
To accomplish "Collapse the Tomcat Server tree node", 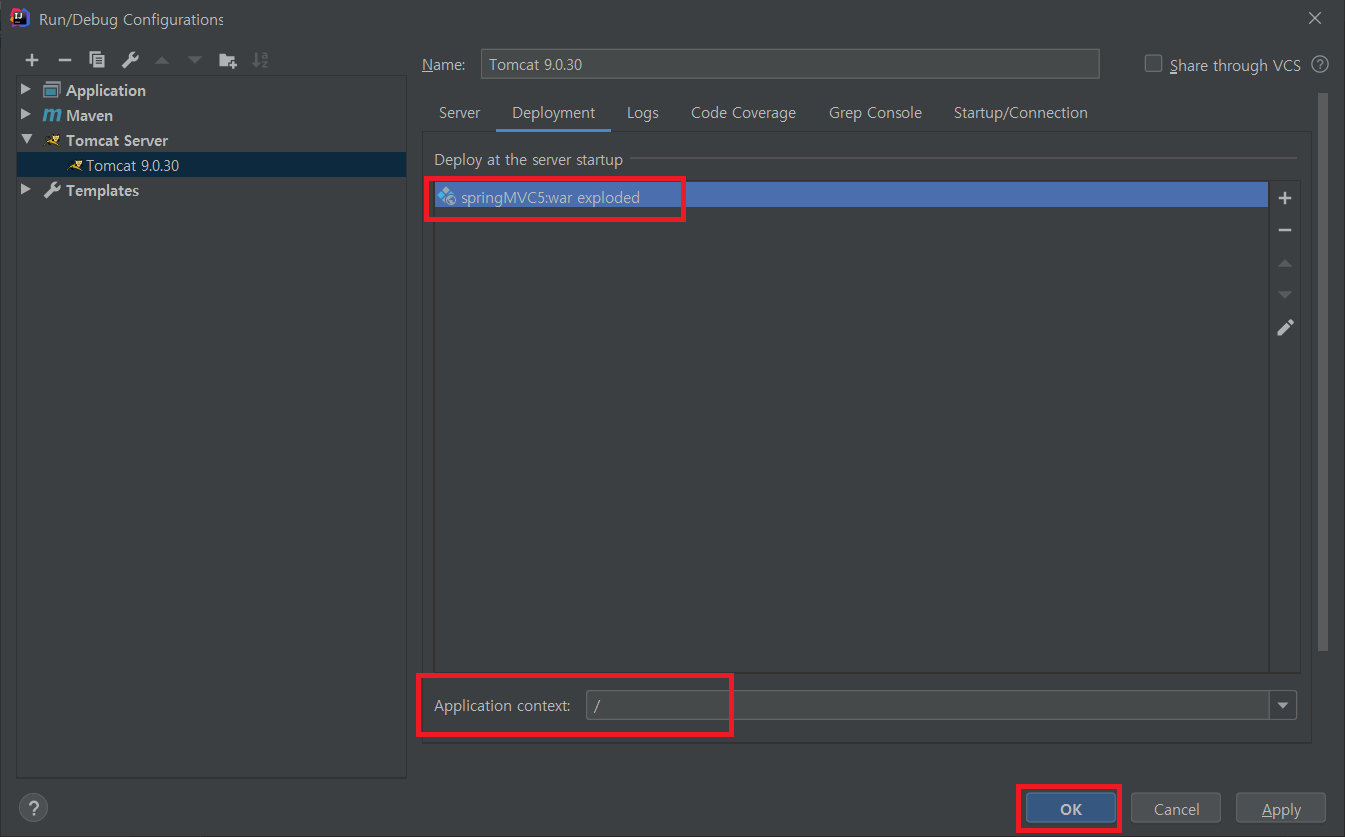I will [26, 140].
